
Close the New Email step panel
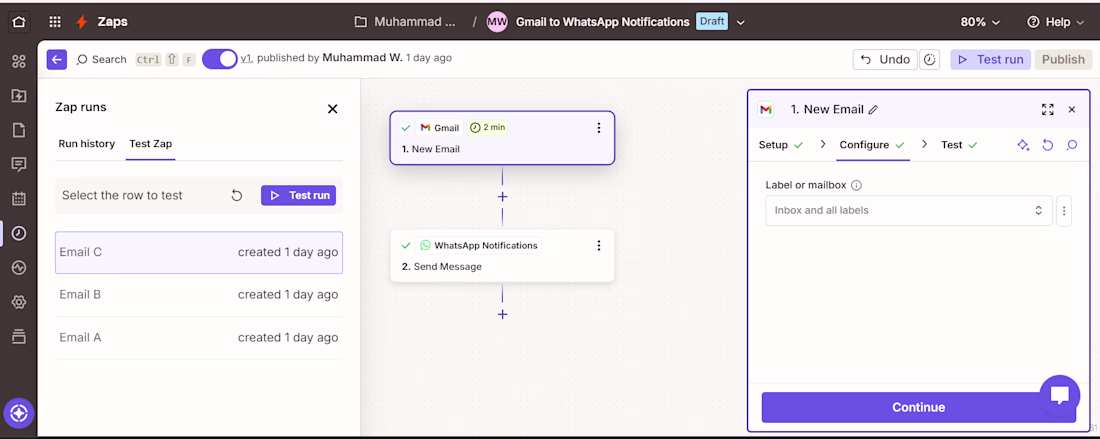point(1072,109)
